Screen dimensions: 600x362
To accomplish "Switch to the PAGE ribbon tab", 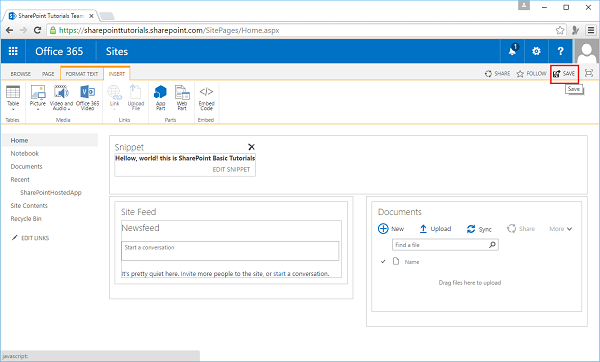I will tap(48, 74).
